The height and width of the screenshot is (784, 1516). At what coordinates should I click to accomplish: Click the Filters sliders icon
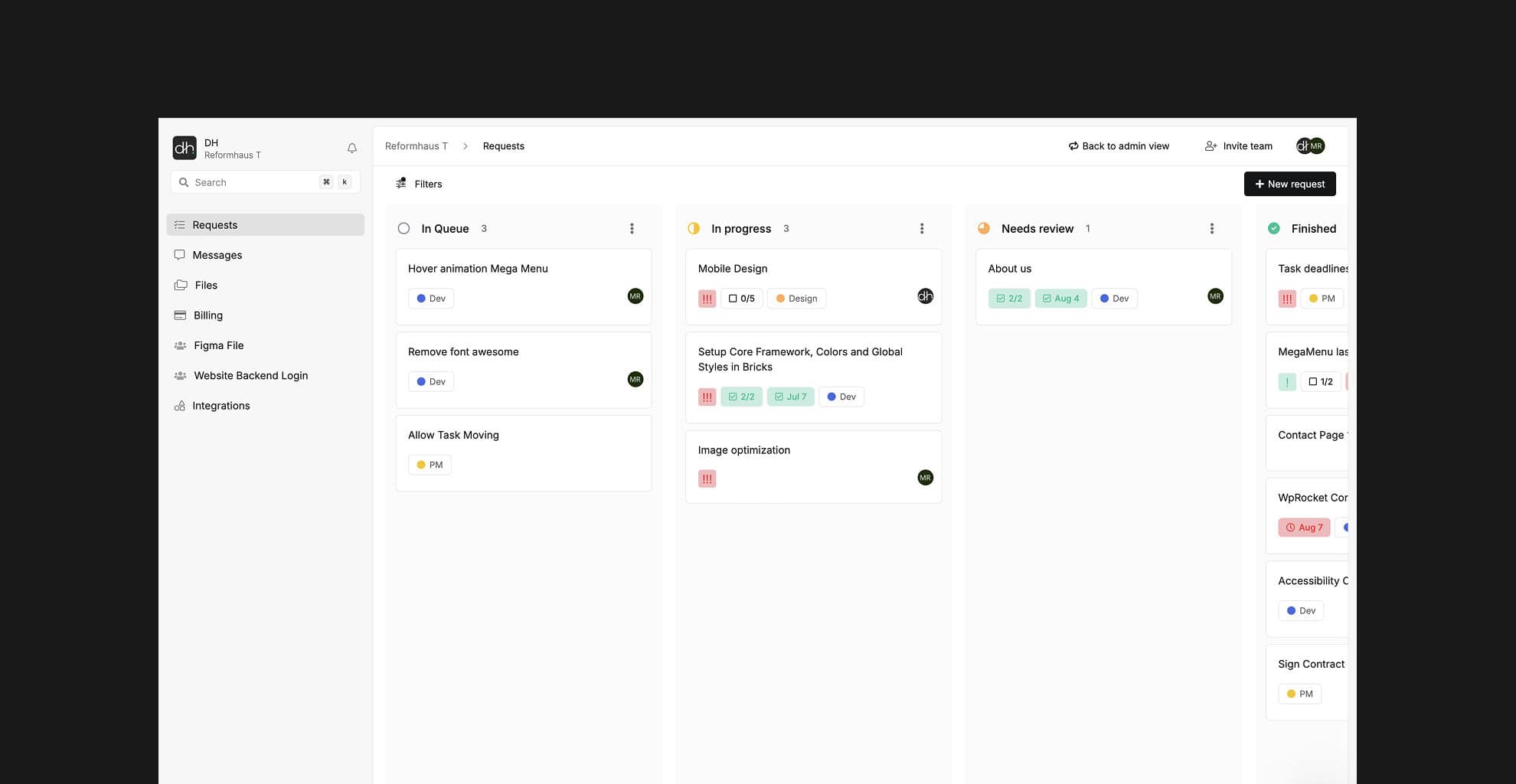(401, 183)
